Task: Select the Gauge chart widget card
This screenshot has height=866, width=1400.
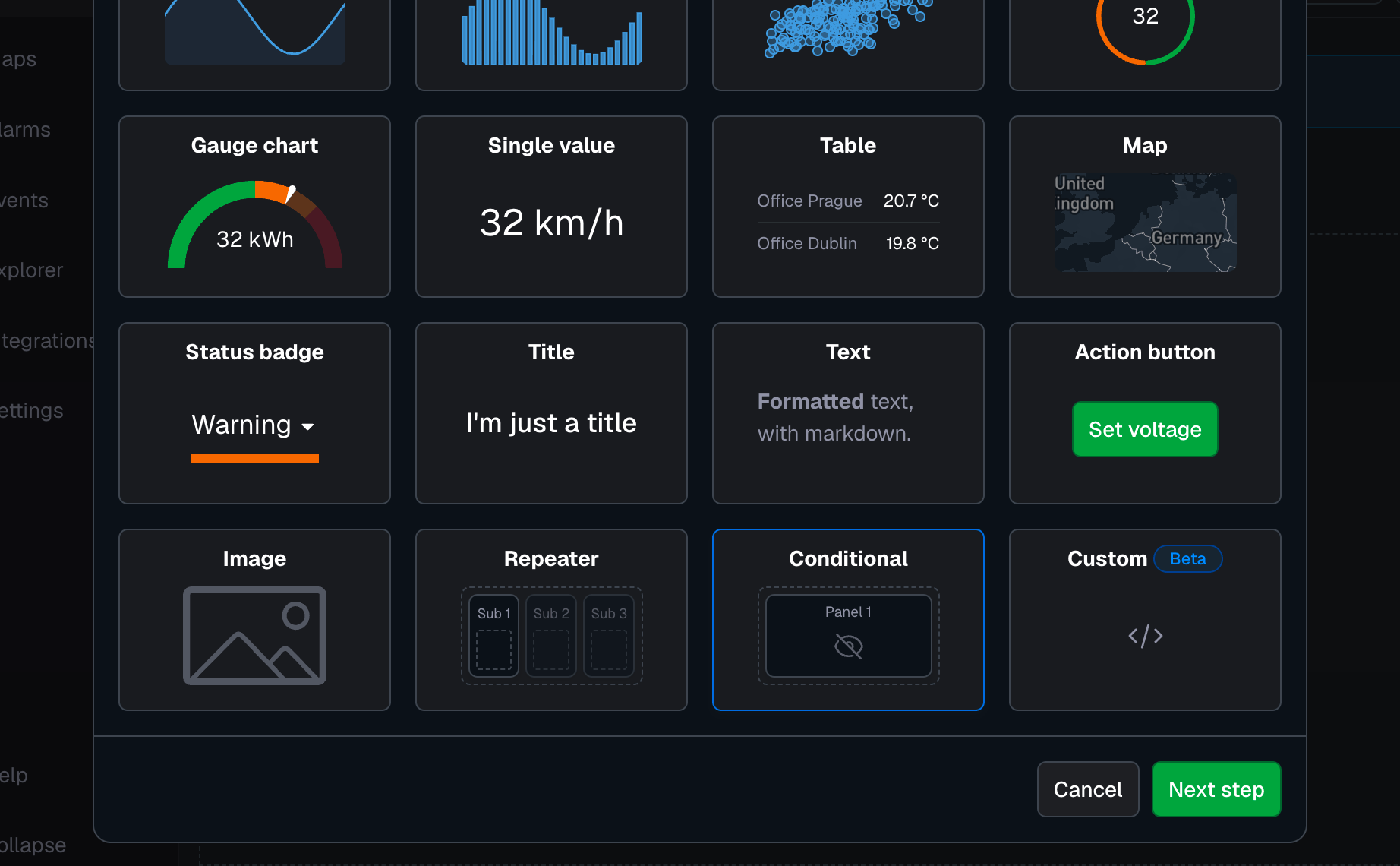Action: tap(254, 207)
